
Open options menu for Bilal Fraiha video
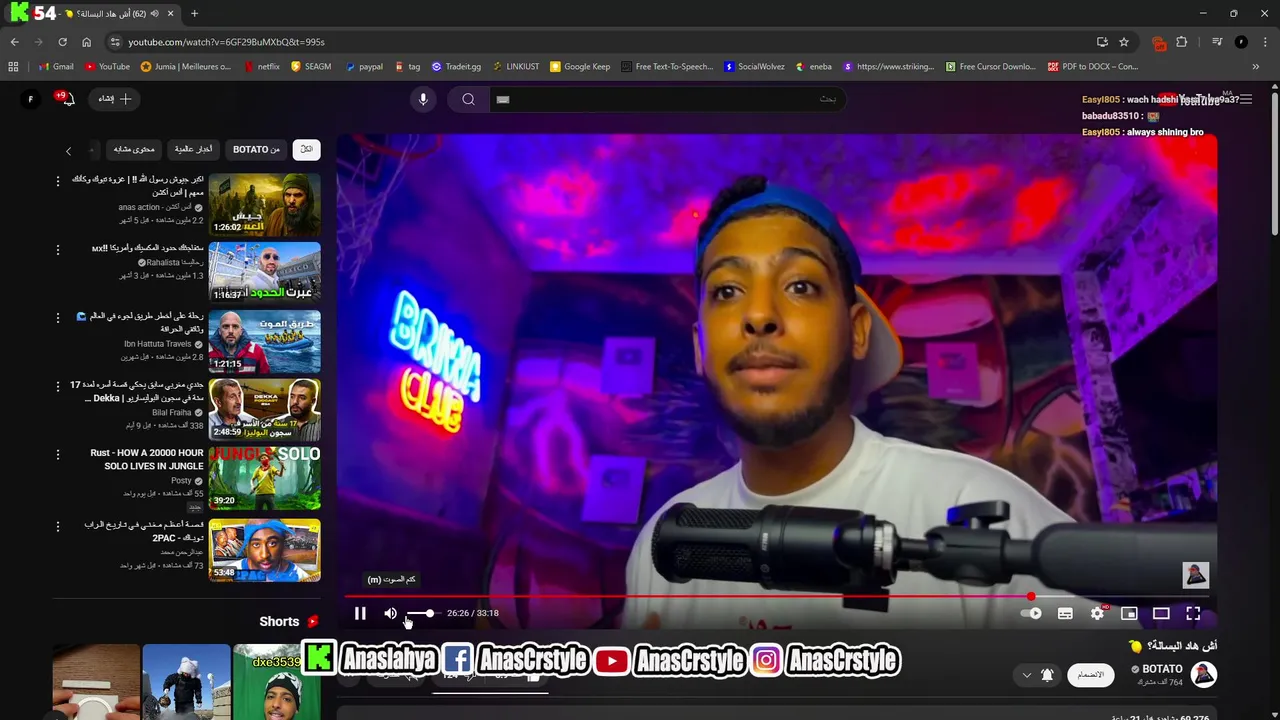[57, 386]
